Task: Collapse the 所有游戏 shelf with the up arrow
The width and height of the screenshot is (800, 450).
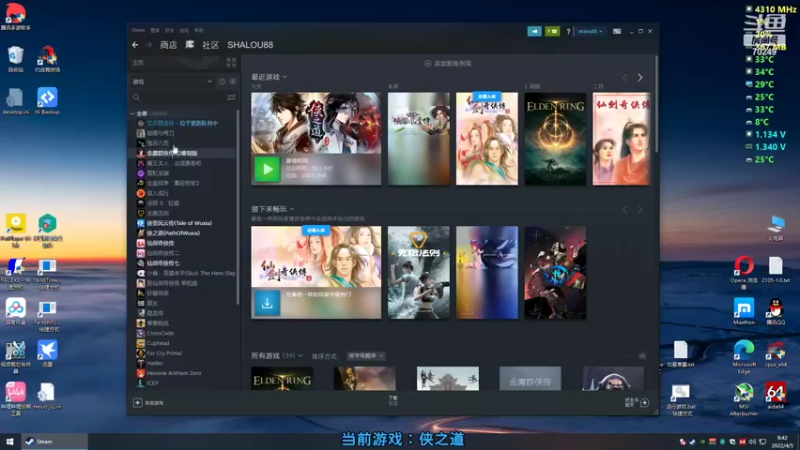Action: (642, 356)
